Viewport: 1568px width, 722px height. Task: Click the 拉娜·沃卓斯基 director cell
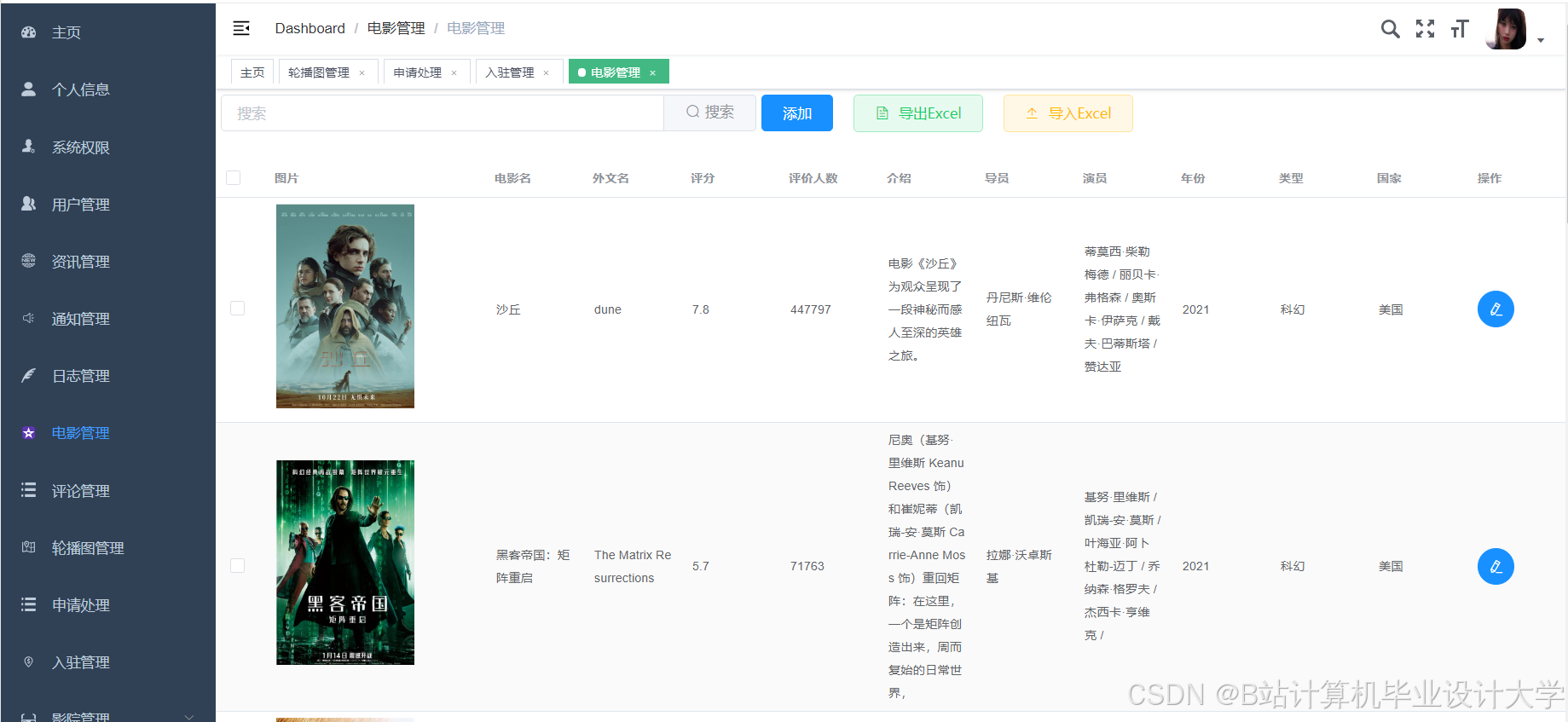[x=1019, y=566]
